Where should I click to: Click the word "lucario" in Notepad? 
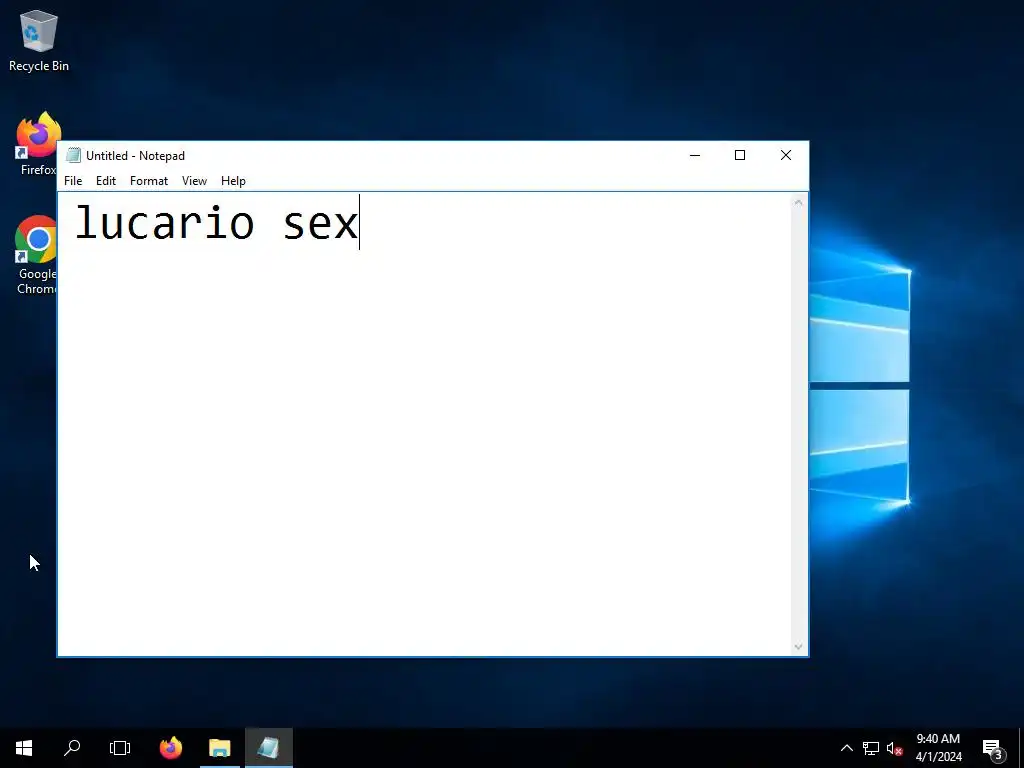tap(164, 223)
